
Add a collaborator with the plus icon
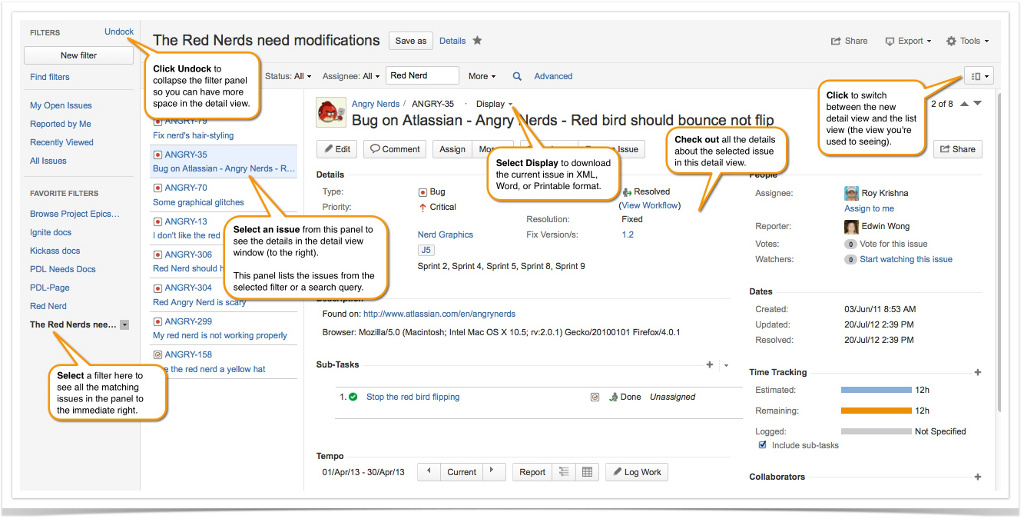(x=977, y=477)
